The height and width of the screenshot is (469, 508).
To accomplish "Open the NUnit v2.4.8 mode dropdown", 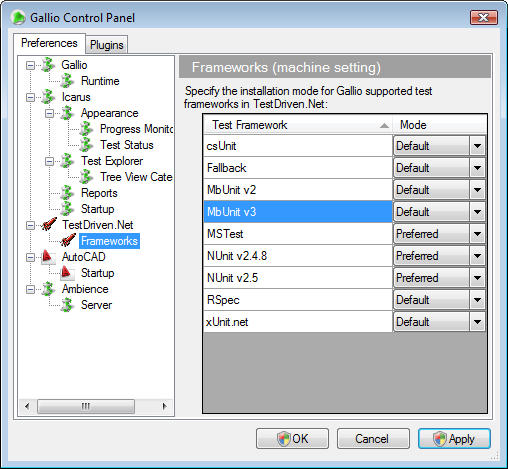I will click(477, 256).
